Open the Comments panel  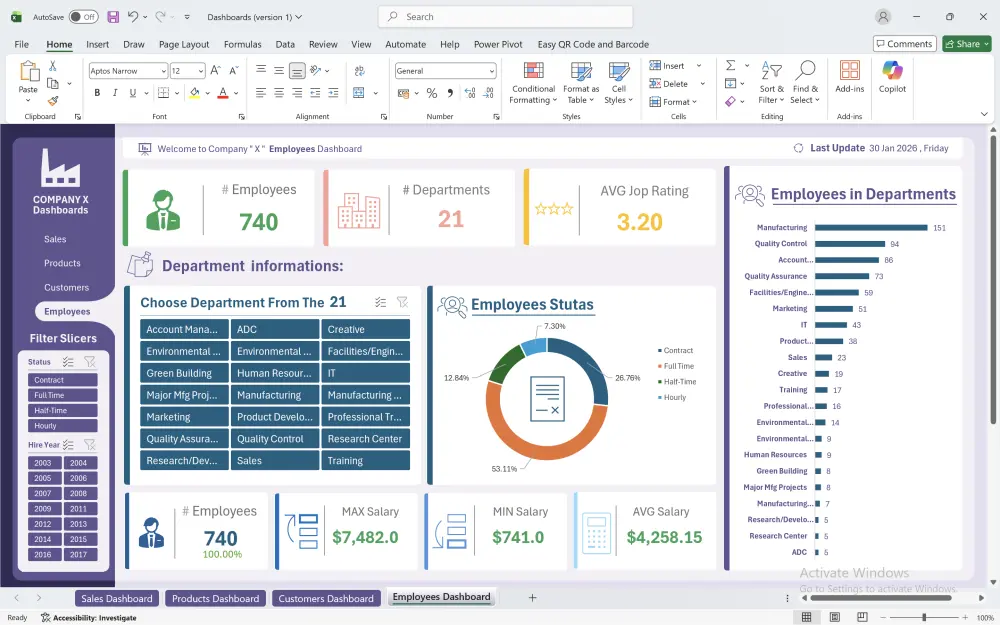pyautogui.click(x=904, y=43)
